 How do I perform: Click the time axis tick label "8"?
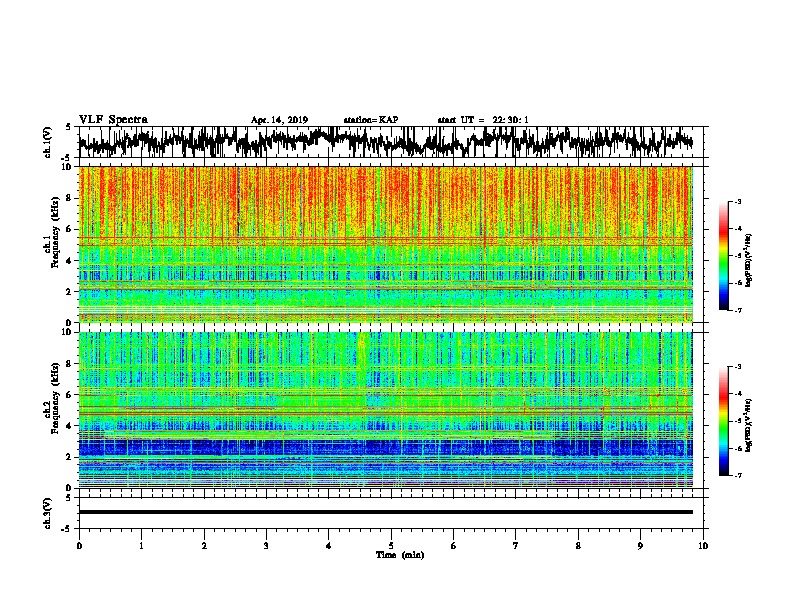click(578, 546)
